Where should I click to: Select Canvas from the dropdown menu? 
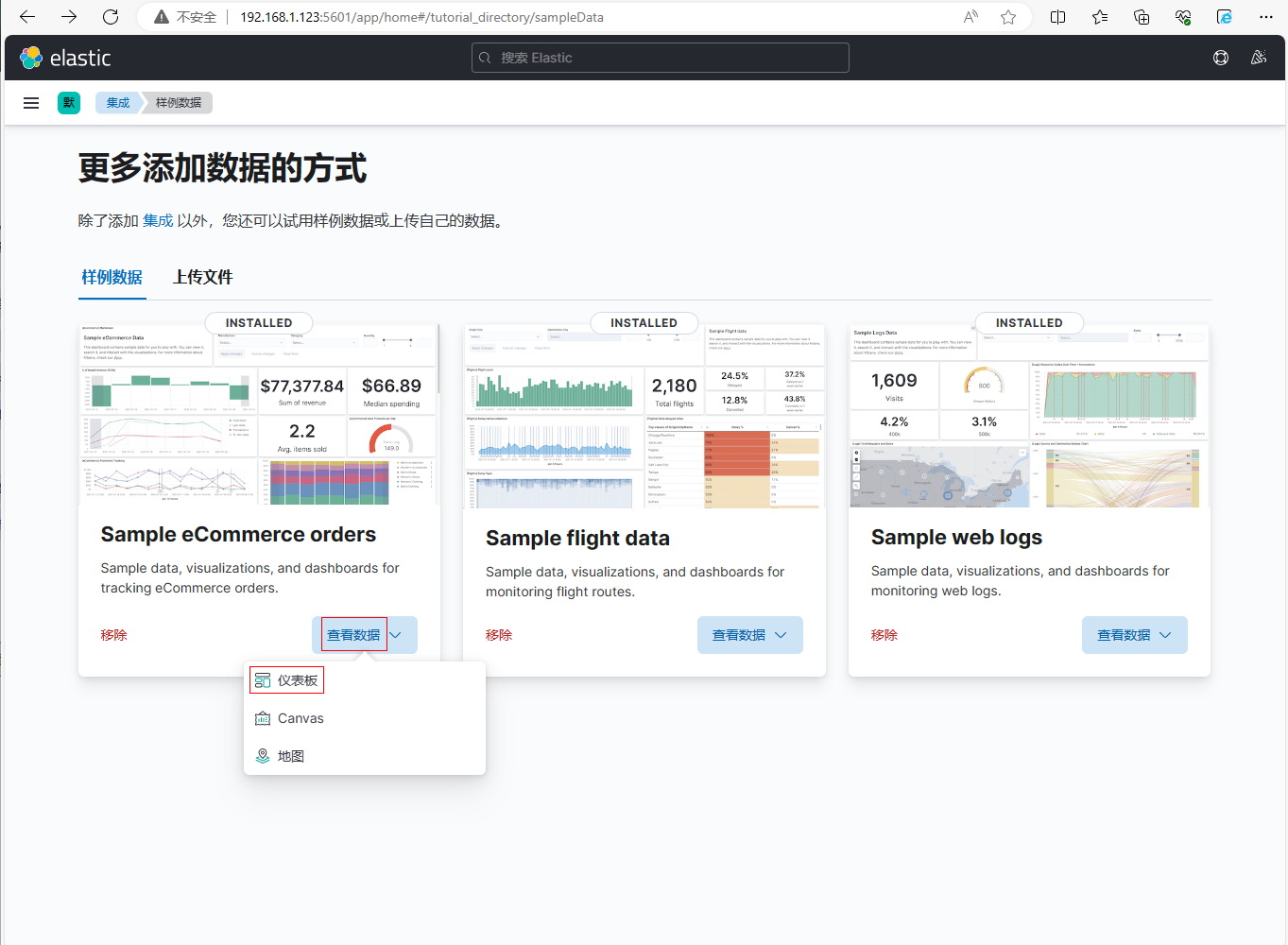[x=300, y=718]
